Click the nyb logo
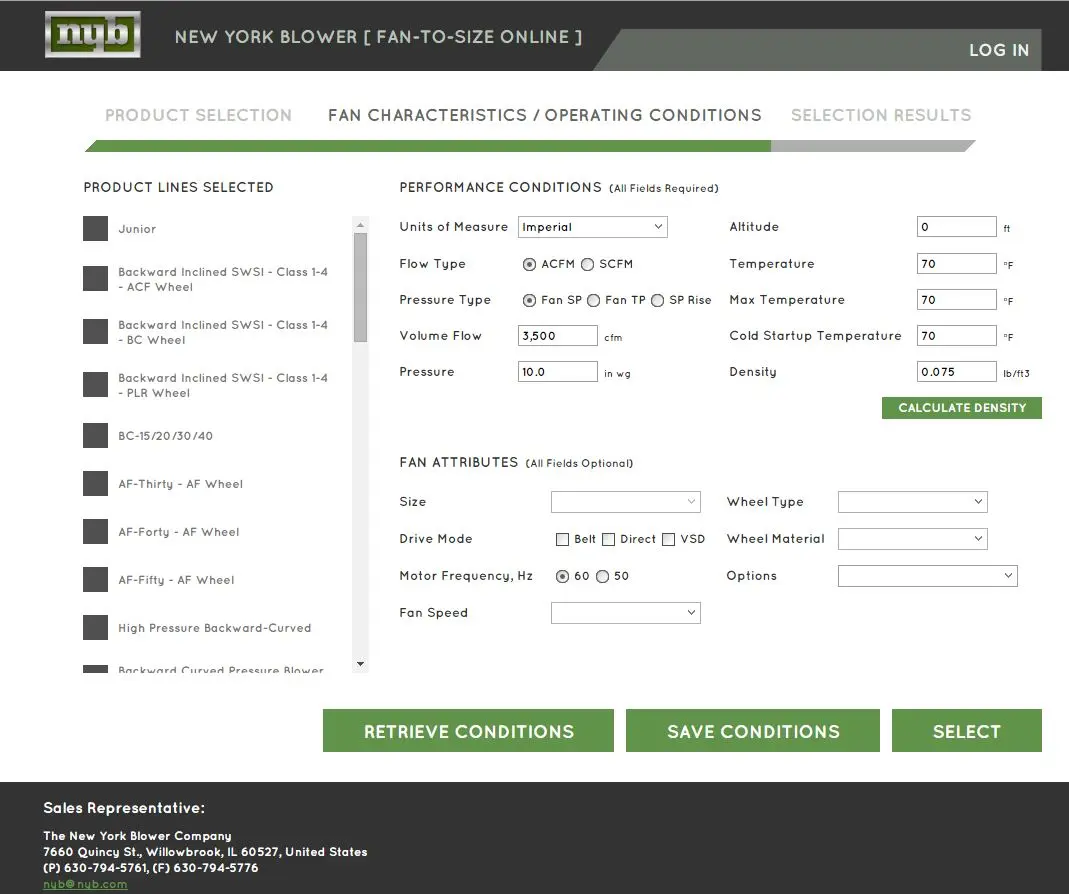 pos(93,35)
